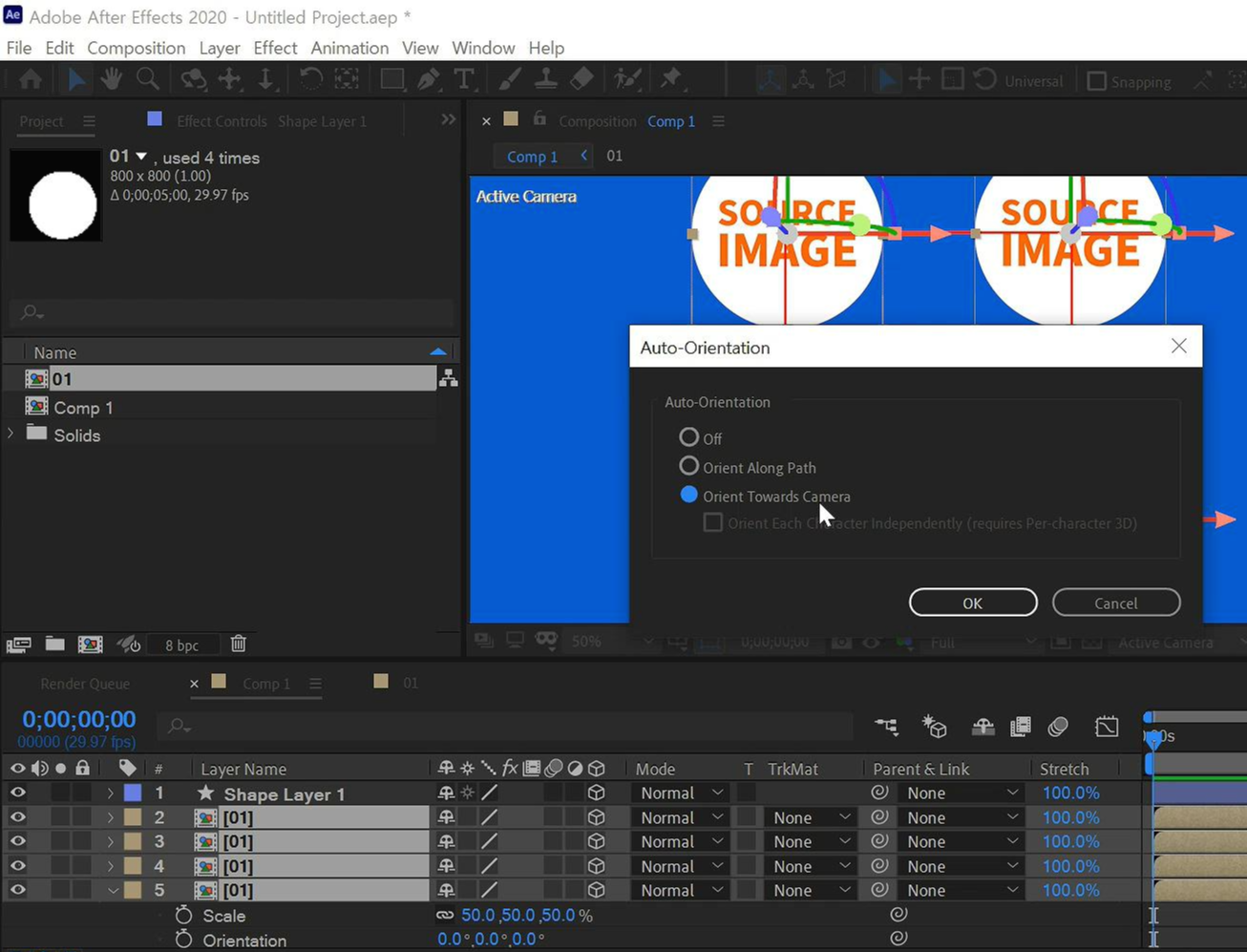Open TrkMat dropdown for layer 2
This screenshot has width=1247, height=952.
(810, 817)
